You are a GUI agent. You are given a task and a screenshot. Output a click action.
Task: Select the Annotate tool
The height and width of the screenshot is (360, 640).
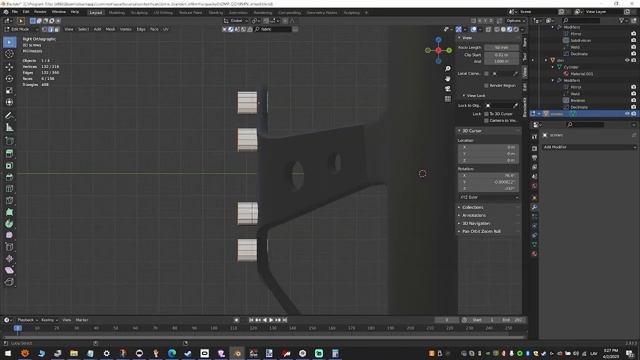tap(9, 116)
